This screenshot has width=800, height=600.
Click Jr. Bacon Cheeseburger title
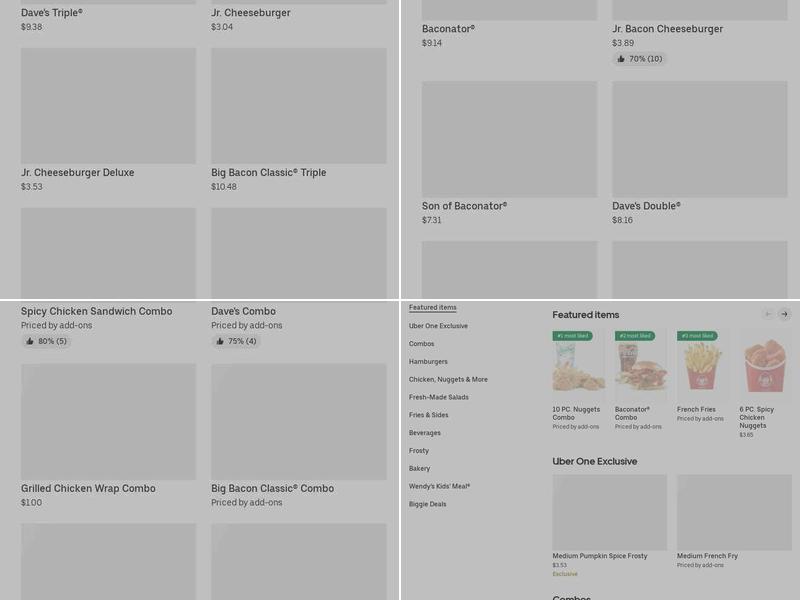[667, 29]
